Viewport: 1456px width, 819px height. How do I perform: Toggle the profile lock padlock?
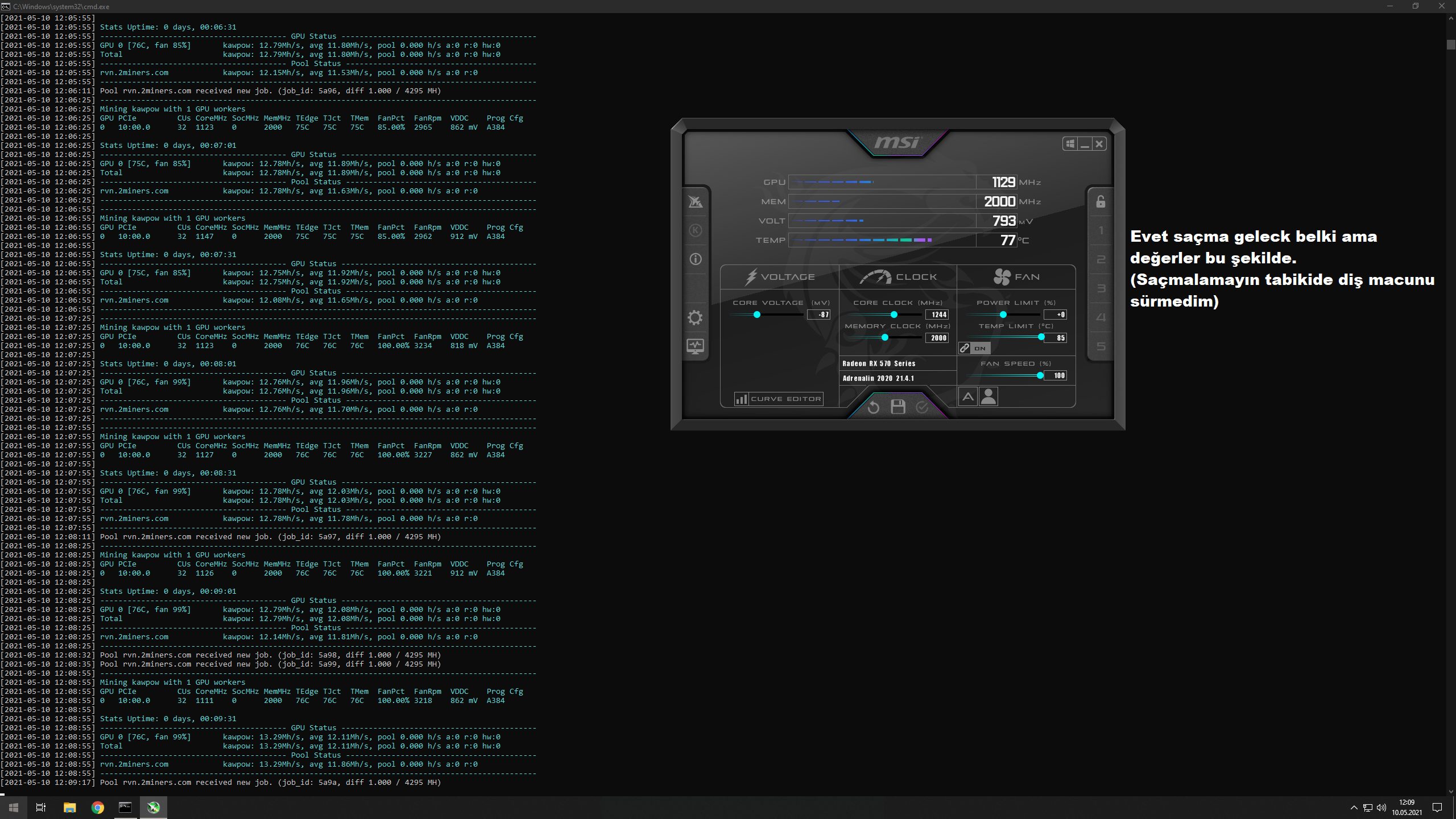coord(1101,202)
